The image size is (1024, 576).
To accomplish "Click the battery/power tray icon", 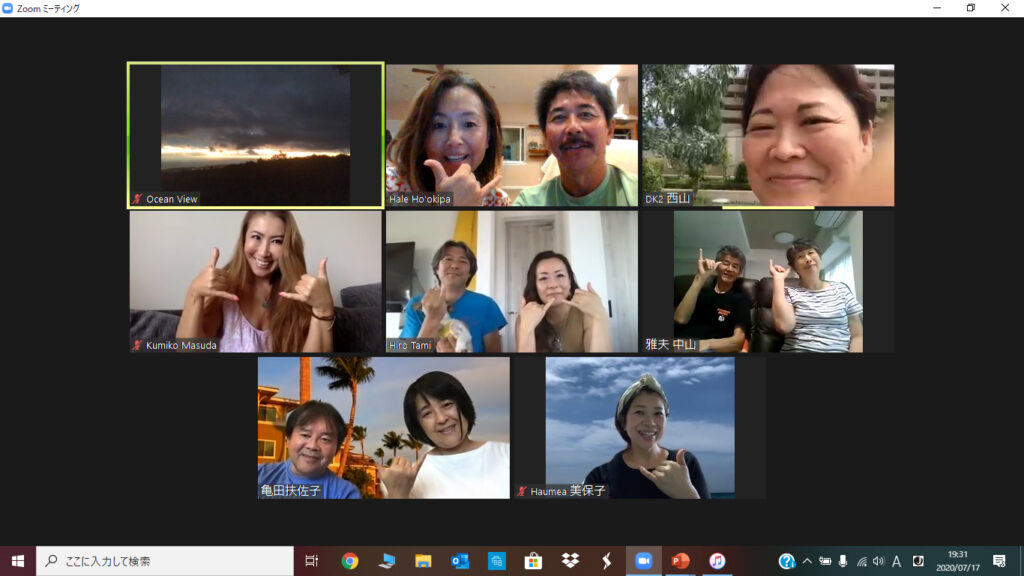I will (825, 561).
